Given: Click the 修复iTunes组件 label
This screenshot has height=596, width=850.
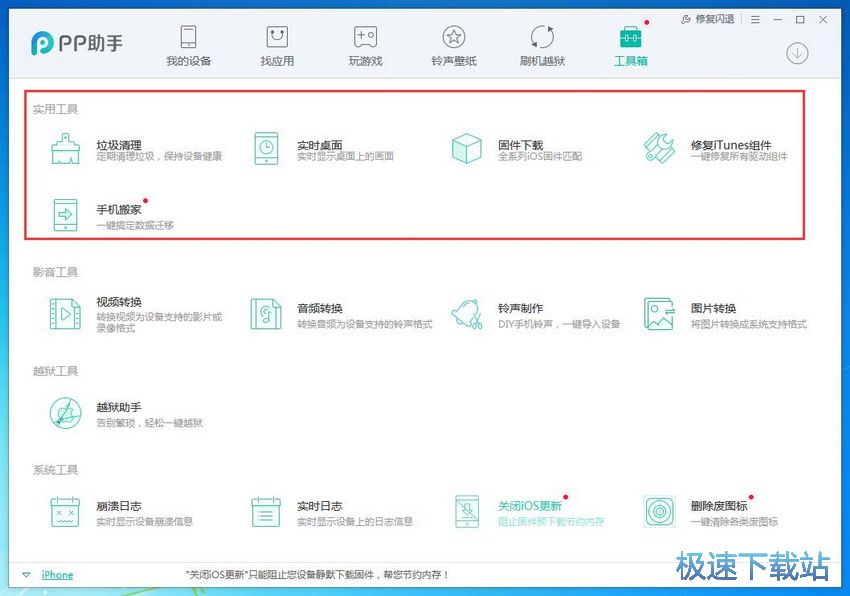Looking at the screenshot, I should (731, 145).
